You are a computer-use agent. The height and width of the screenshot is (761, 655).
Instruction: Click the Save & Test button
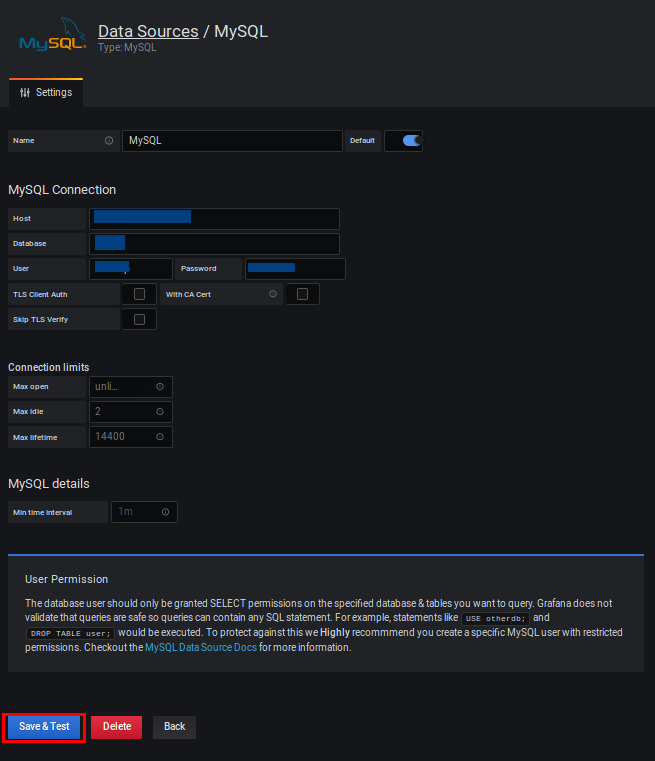(44, 727)
